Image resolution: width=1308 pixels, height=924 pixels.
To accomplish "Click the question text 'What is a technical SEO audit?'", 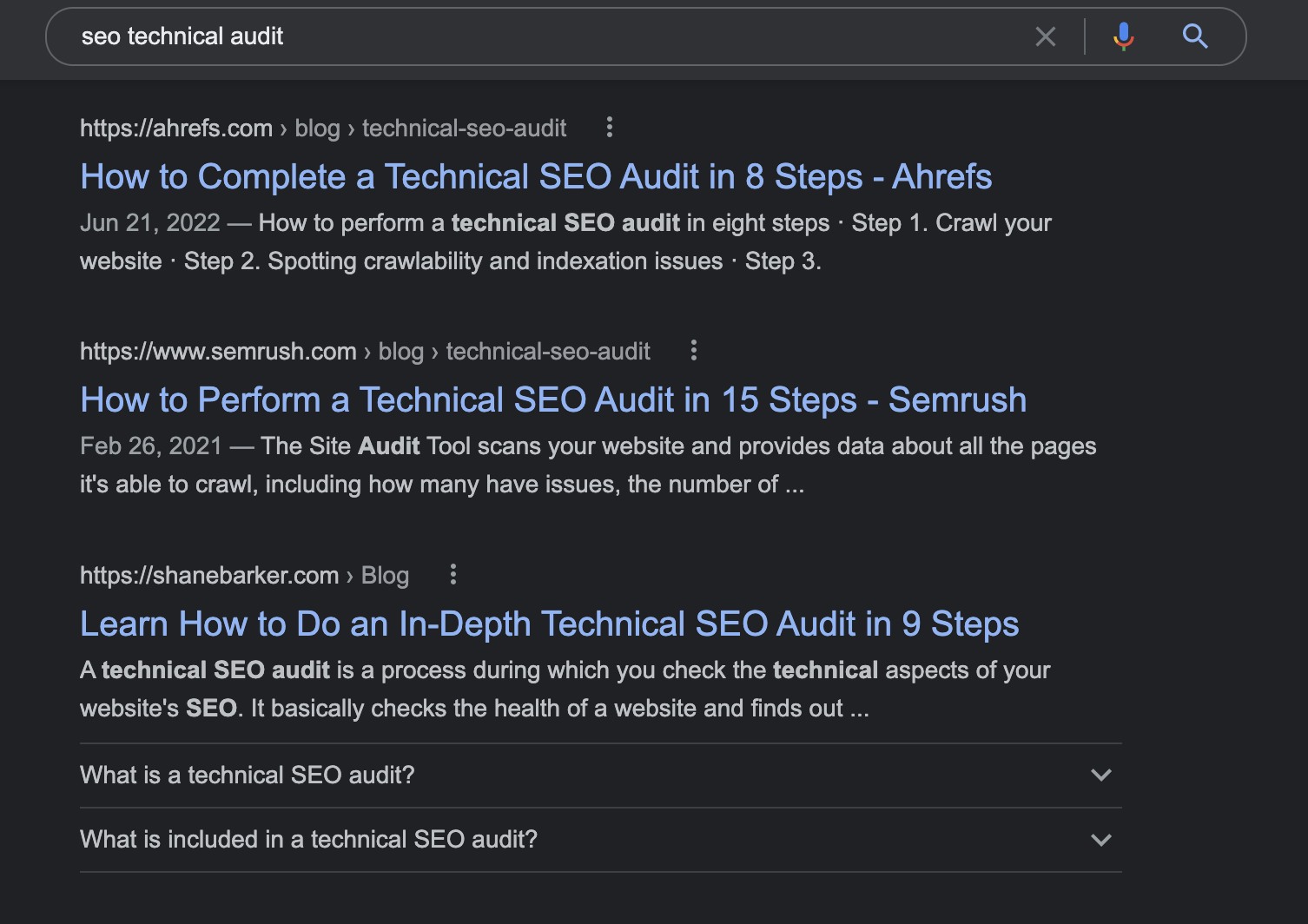I will point(248,775).
